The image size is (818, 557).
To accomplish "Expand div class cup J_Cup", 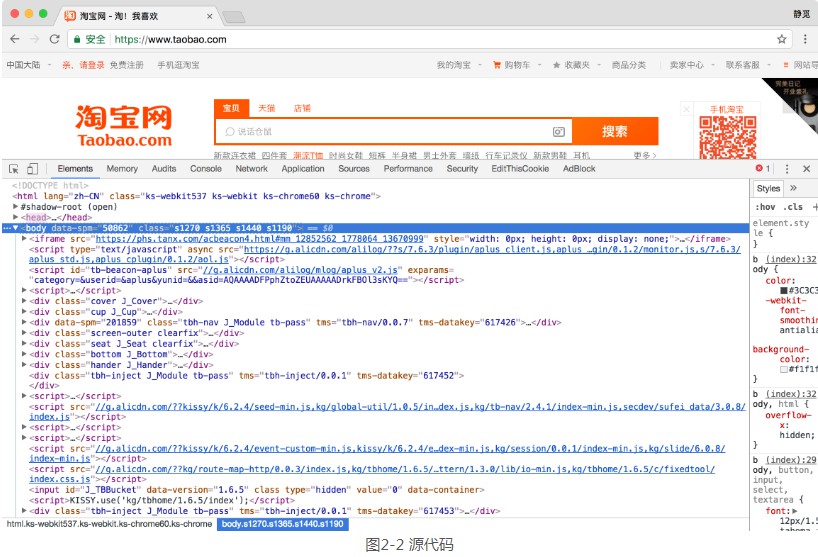I will pos(24,312).
